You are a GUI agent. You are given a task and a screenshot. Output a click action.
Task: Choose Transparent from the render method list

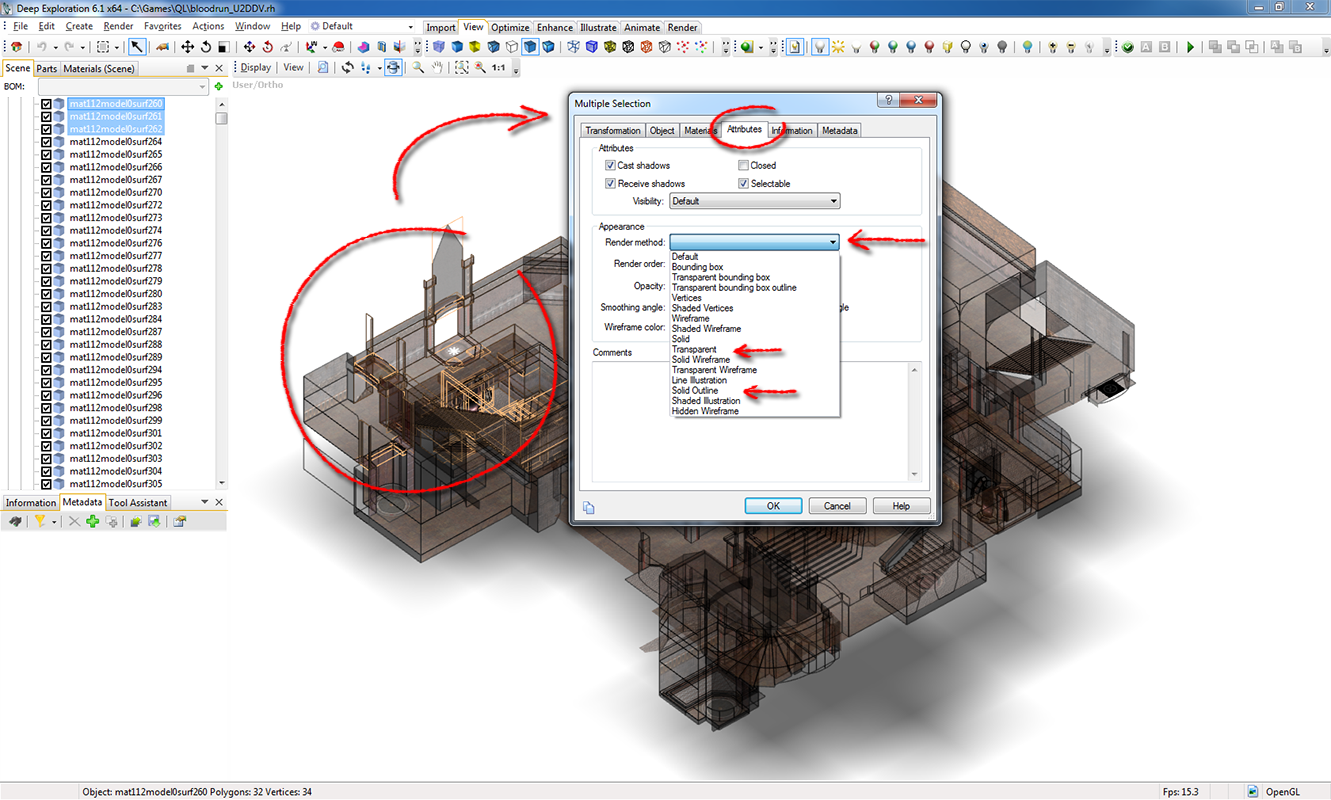coord(693,350)
